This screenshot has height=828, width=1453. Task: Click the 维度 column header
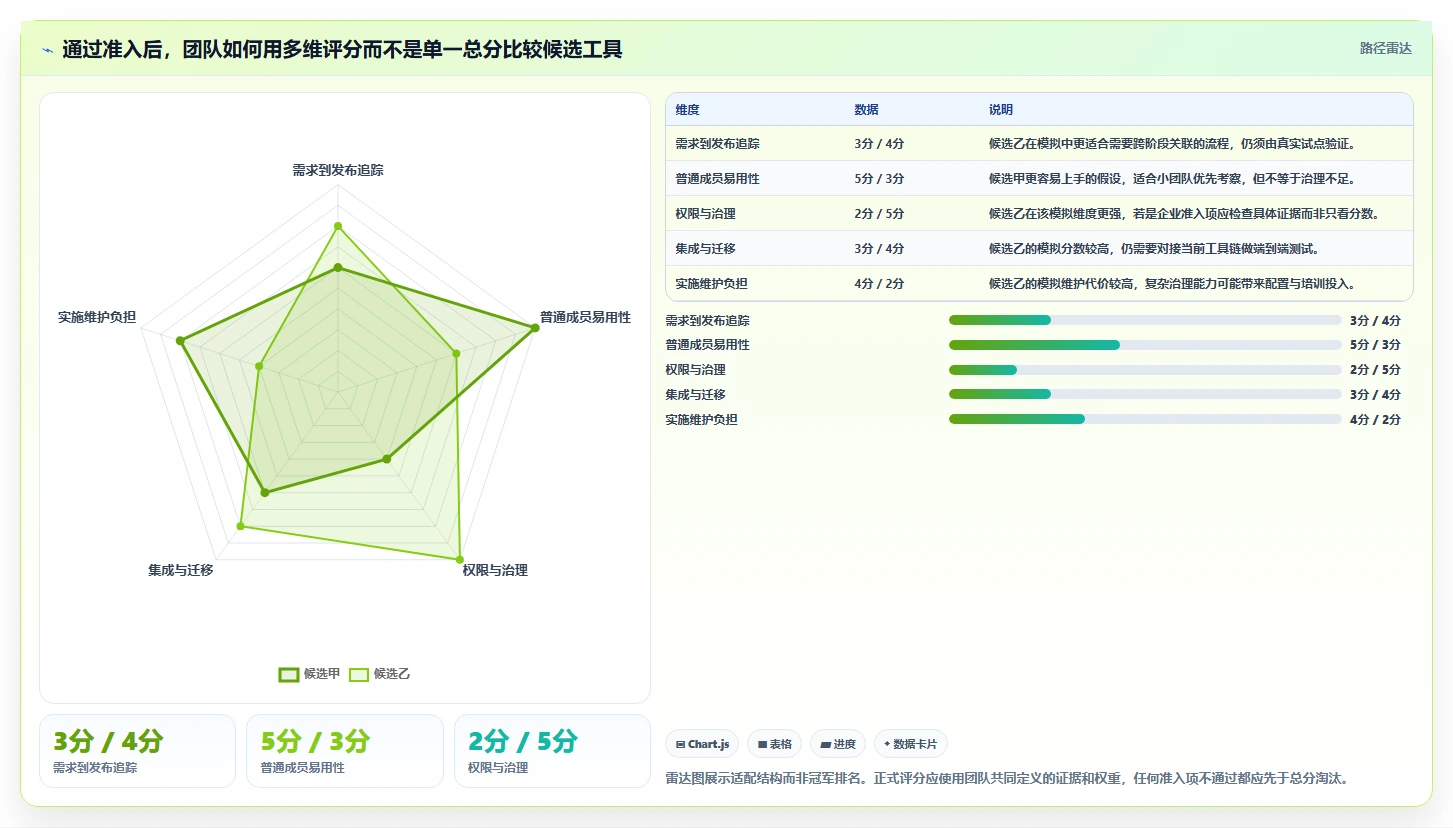687,110
